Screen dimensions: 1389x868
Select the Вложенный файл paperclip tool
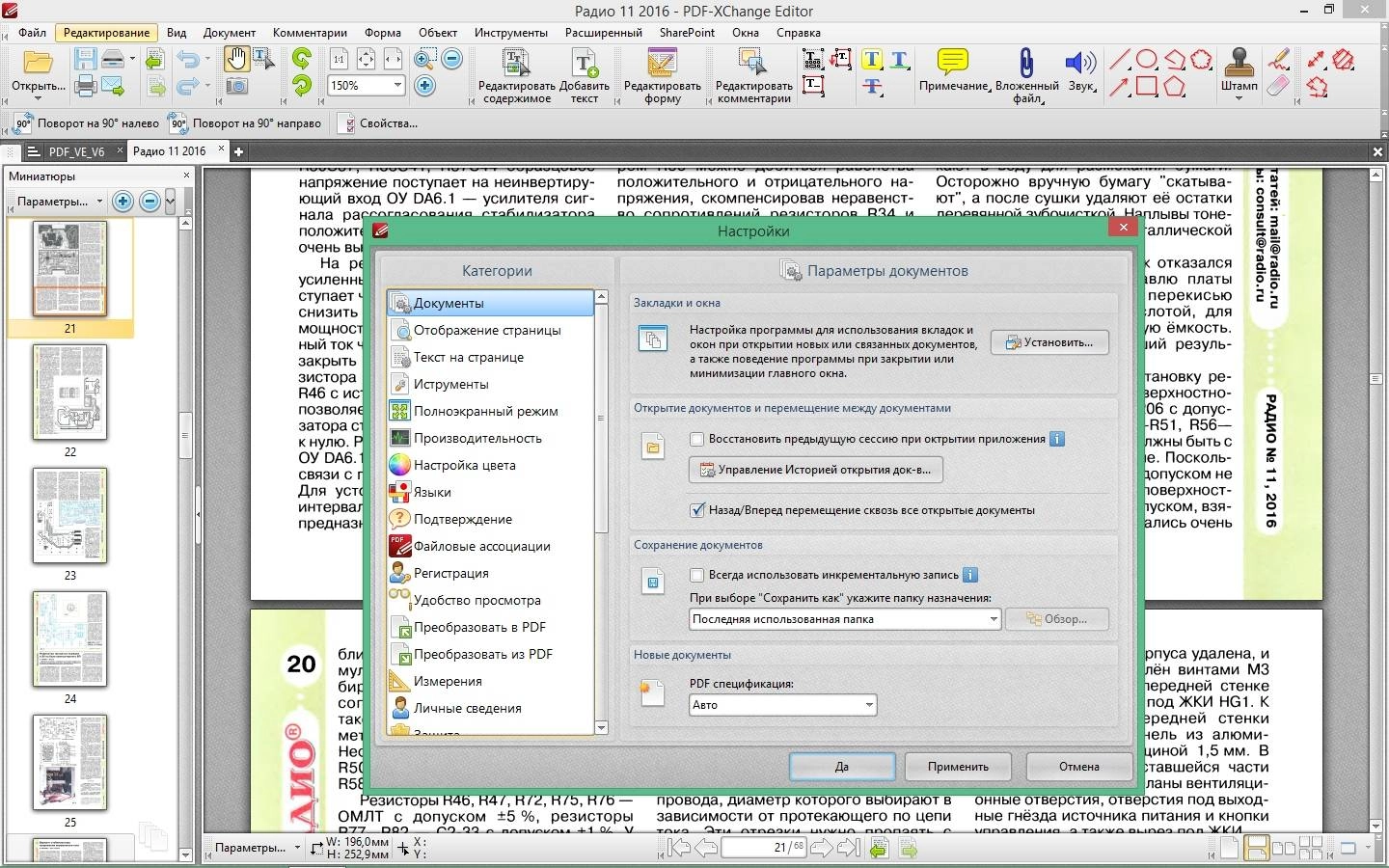tap(1026, 76)
